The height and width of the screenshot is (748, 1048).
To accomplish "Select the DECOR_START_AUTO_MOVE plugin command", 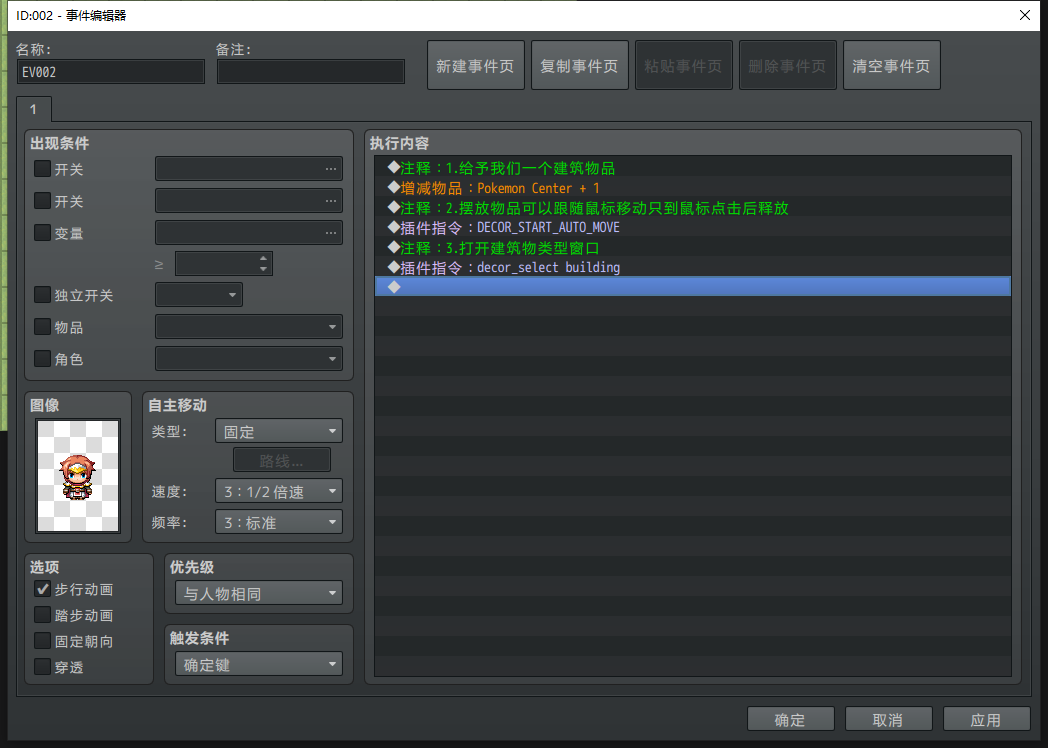I will tap(692, 227).
